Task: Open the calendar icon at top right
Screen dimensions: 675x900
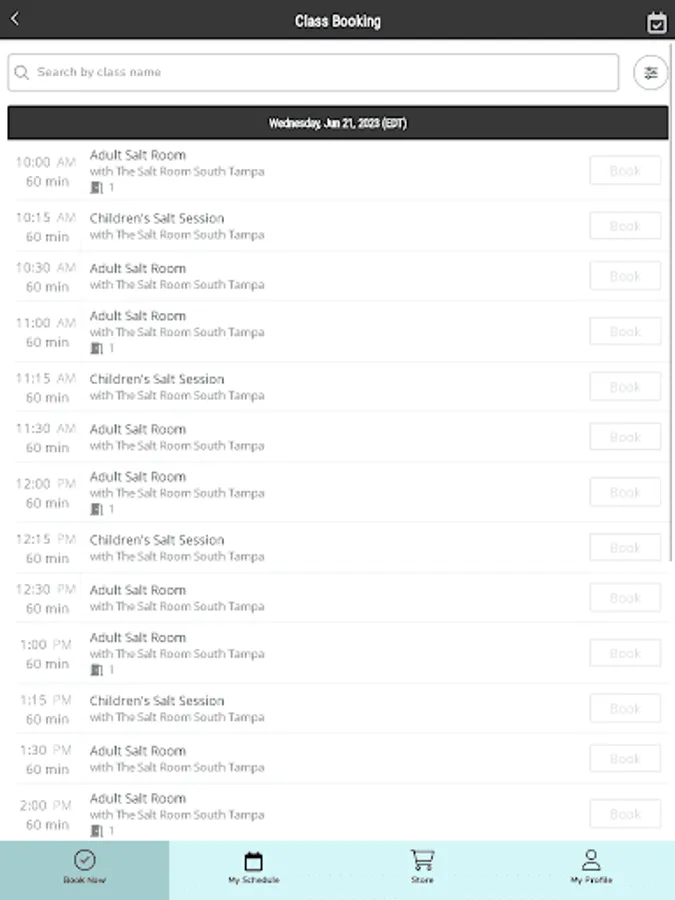Action: (657, 23)
